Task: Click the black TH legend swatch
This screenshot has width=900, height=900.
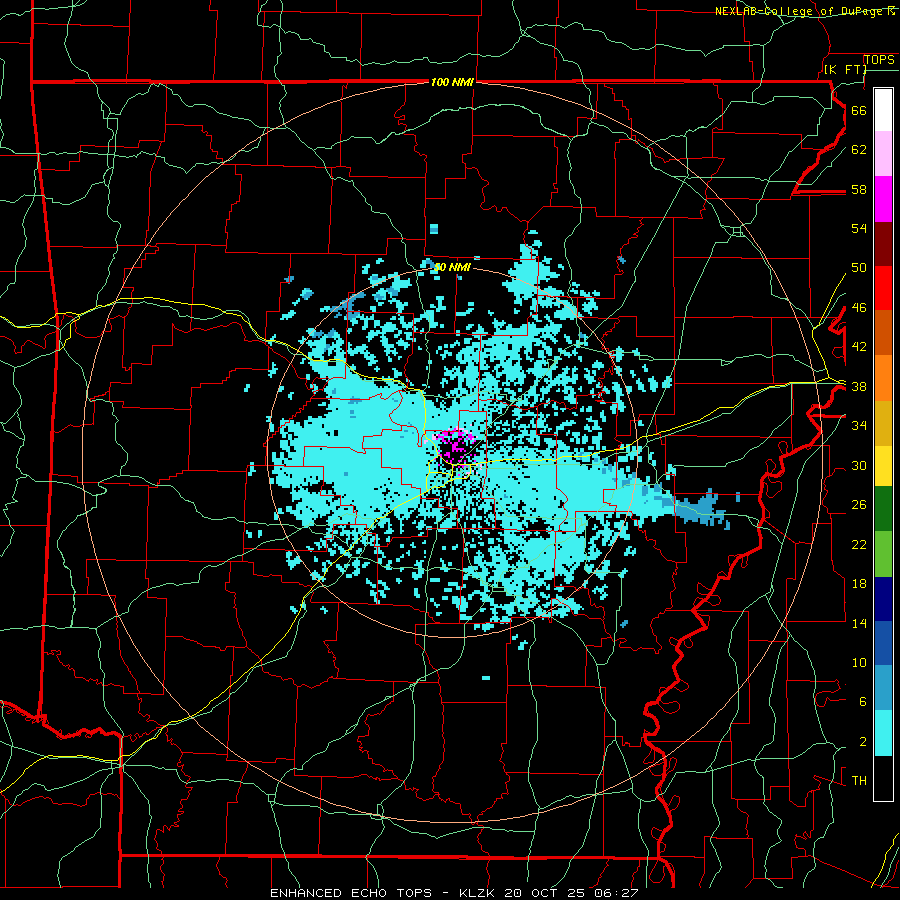Action: pos(883,778)
